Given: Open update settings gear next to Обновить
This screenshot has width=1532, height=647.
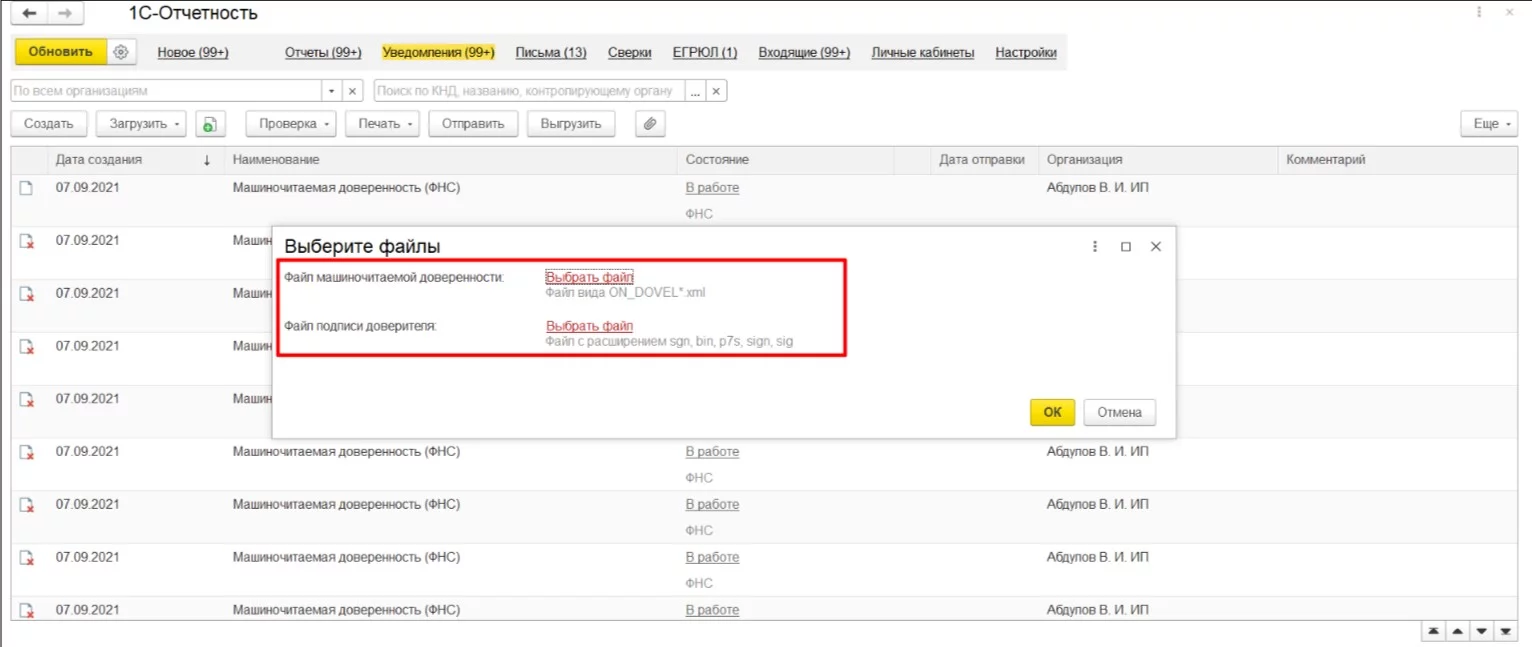Looking at the screenshot, I should pyautogui.click(x=121, y=52).
